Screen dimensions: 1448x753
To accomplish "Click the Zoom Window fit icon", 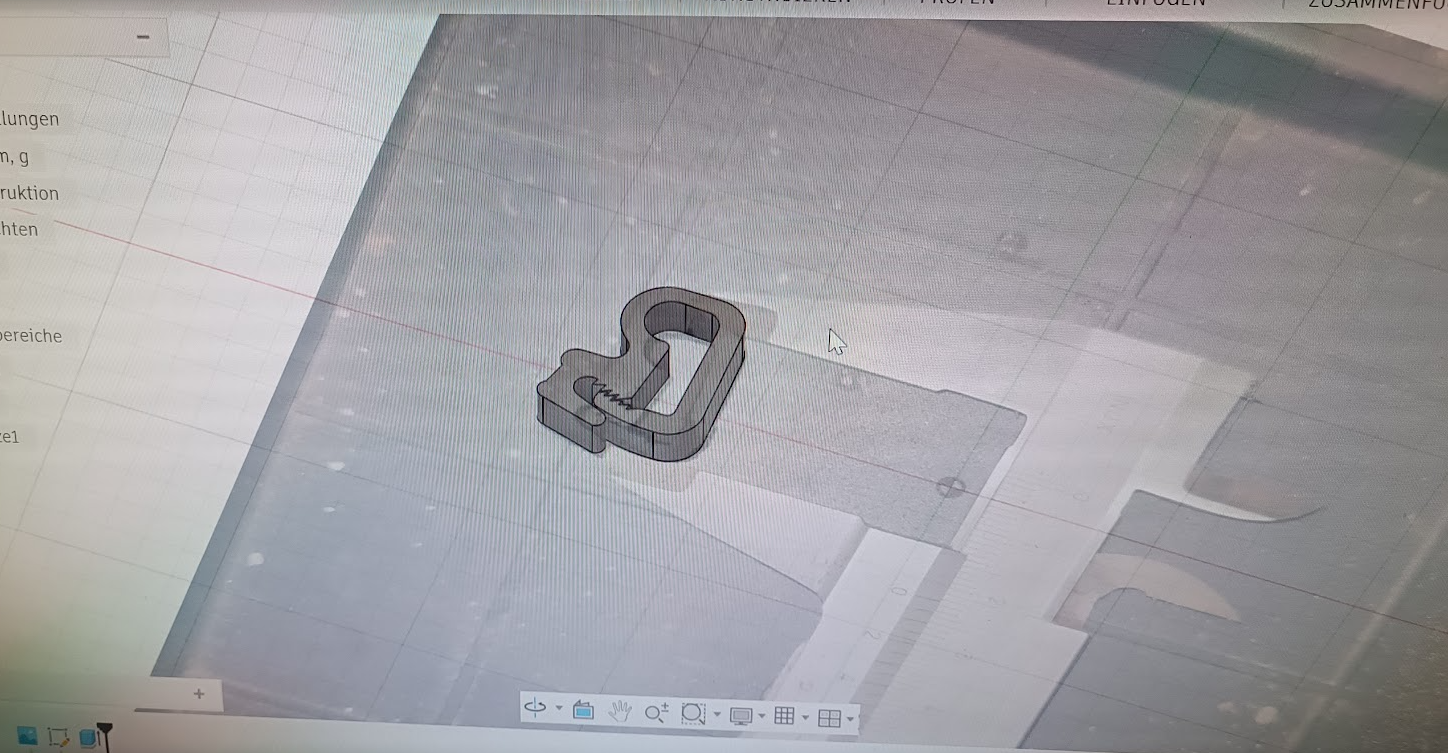I will pyautogui.click(x=693, y=714).
